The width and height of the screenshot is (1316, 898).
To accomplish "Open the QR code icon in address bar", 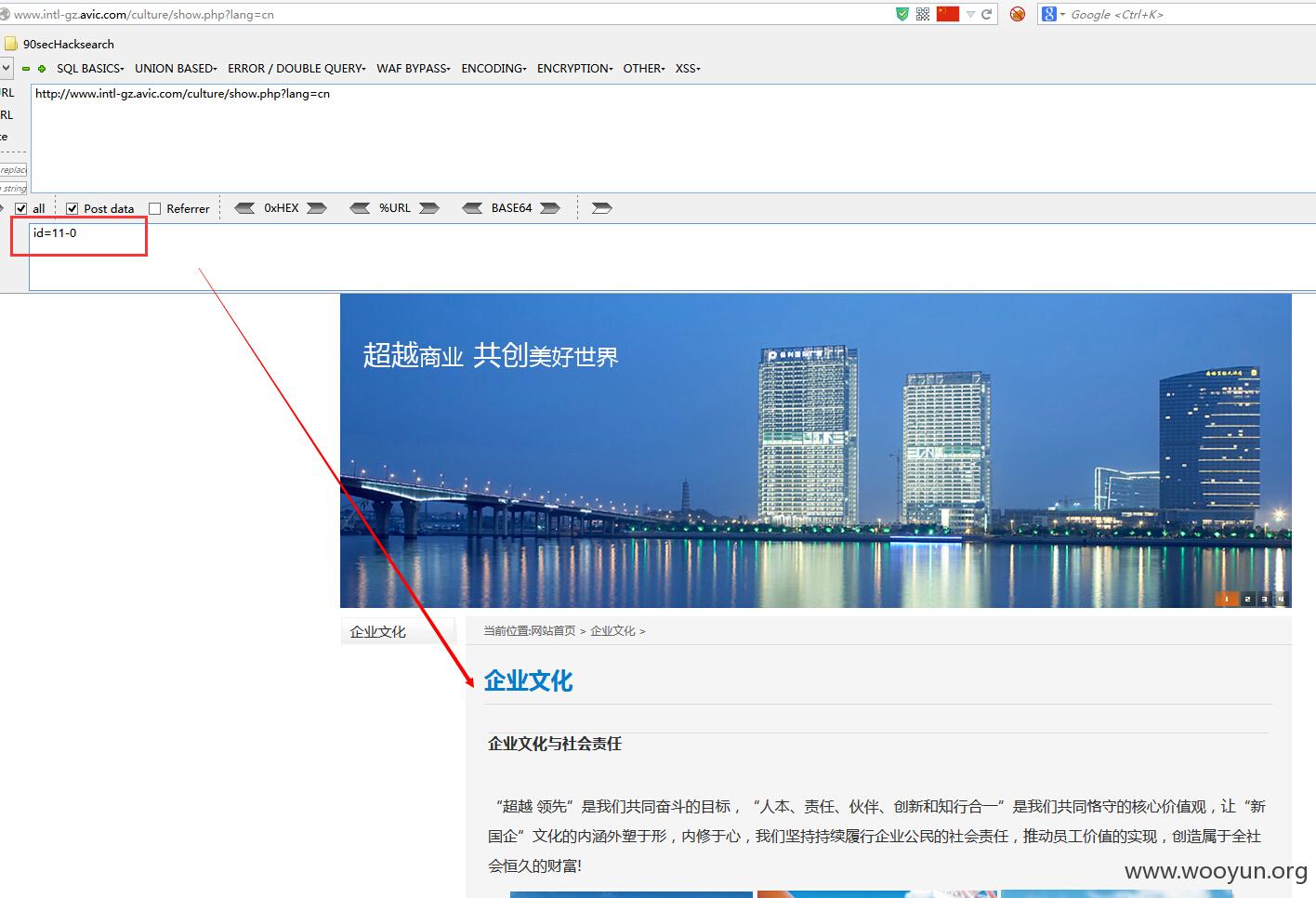I will (923, 14).
